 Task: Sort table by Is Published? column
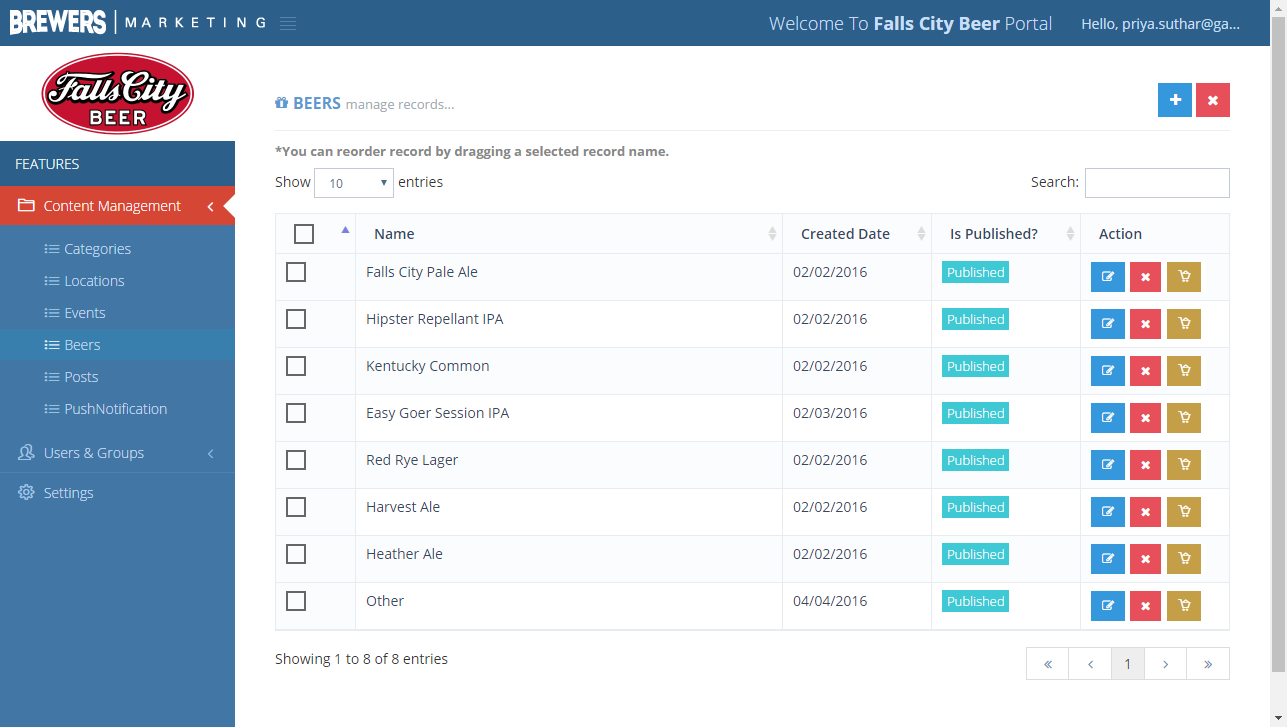coord(1006,234)
